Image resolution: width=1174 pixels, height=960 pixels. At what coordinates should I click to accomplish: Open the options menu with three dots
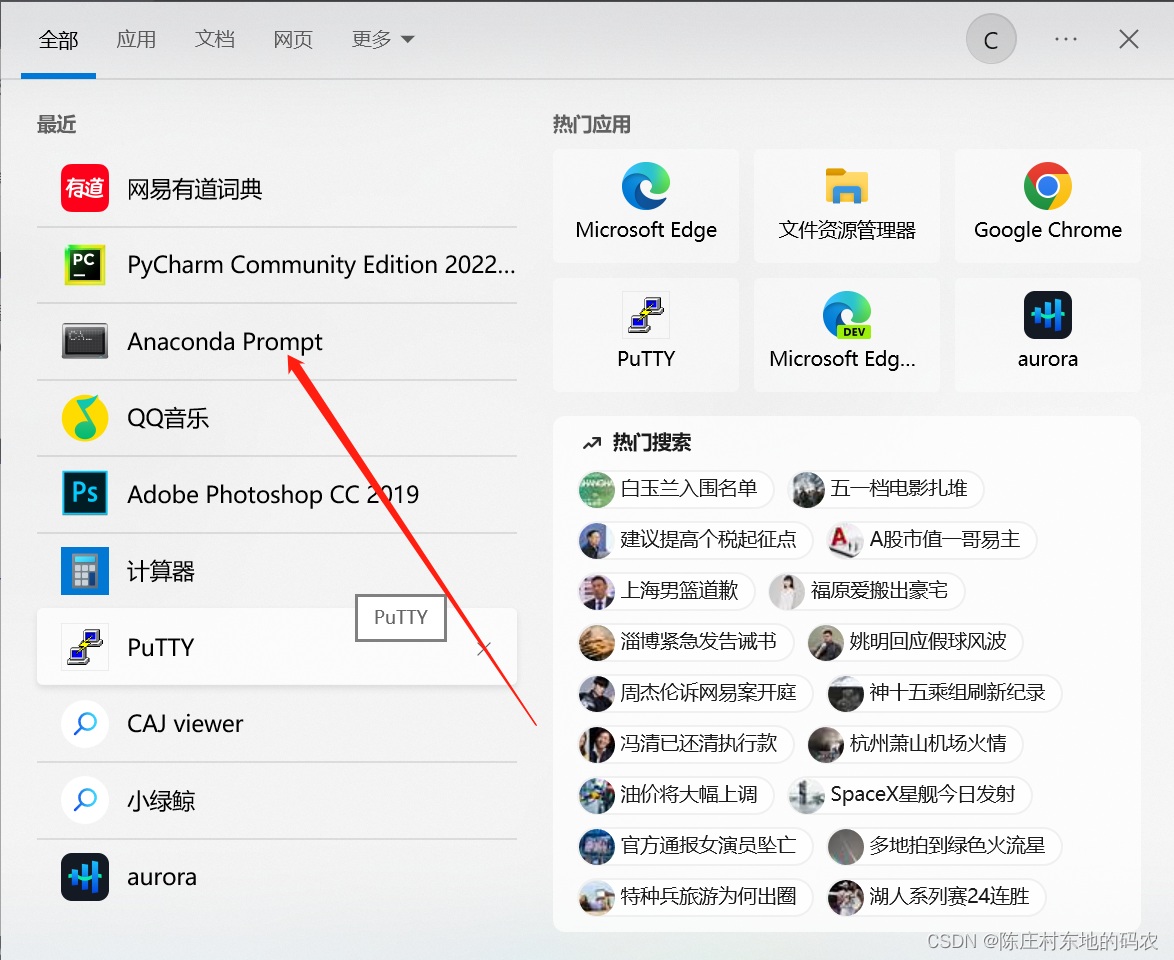coord(1065,39)
